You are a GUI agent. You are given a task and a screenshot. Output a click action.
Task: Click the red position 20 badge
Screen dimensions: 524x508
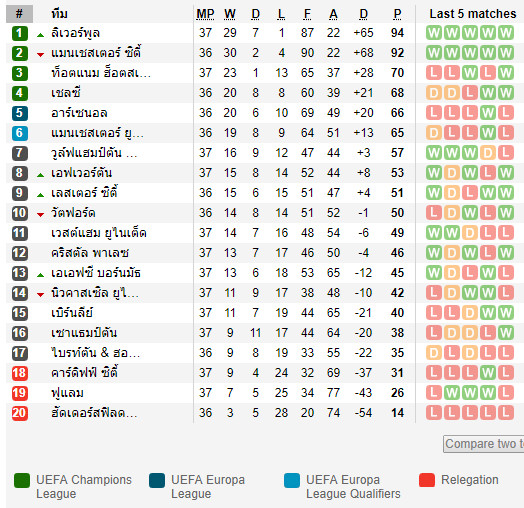click(20, 413)
